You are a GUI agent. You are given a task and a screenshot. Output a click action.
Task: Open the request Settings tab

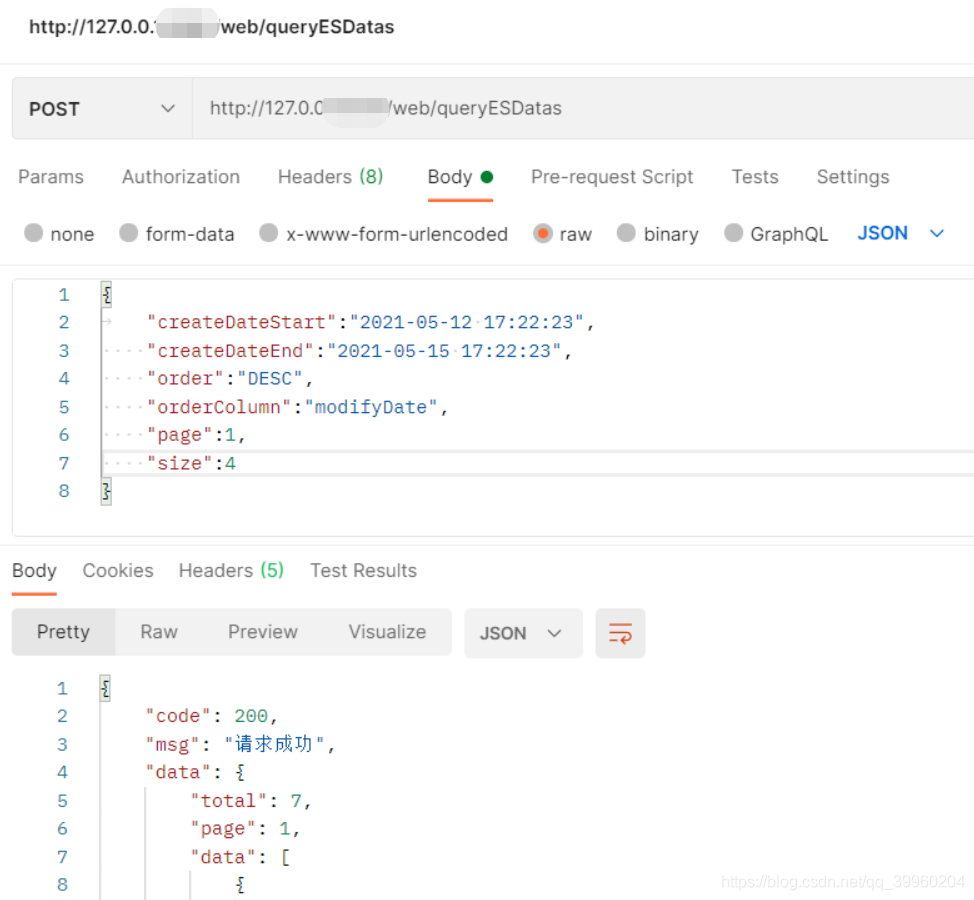853,177
